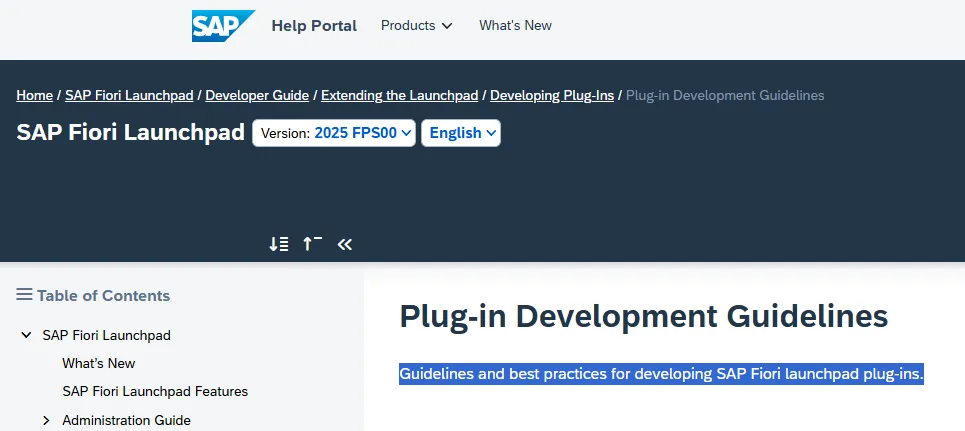Screen dimensions: 965x431
Task: Click the SAP logo
Action: [x=223, y=26]
